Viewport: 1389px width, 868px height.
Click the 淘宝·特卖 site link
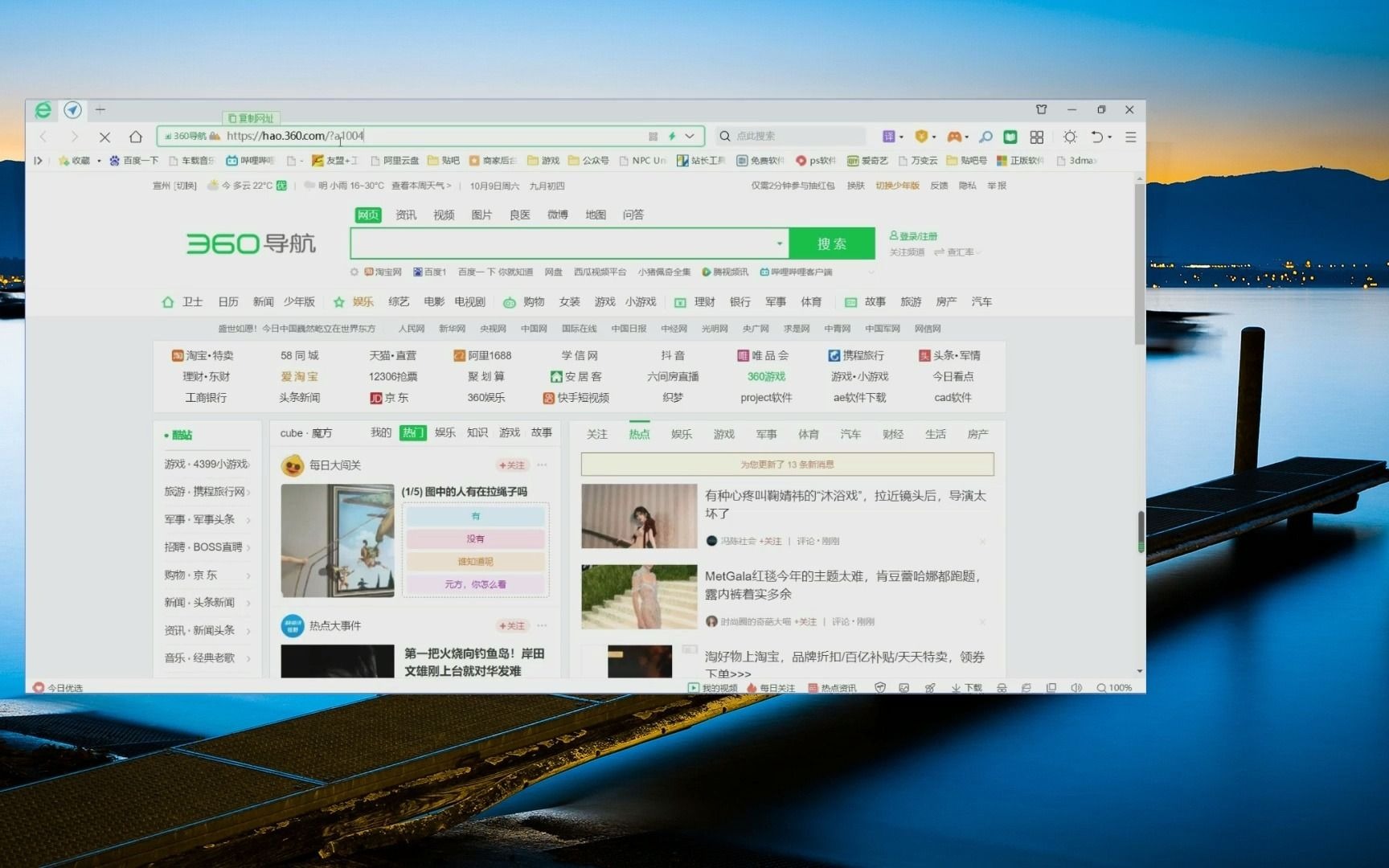203,355
